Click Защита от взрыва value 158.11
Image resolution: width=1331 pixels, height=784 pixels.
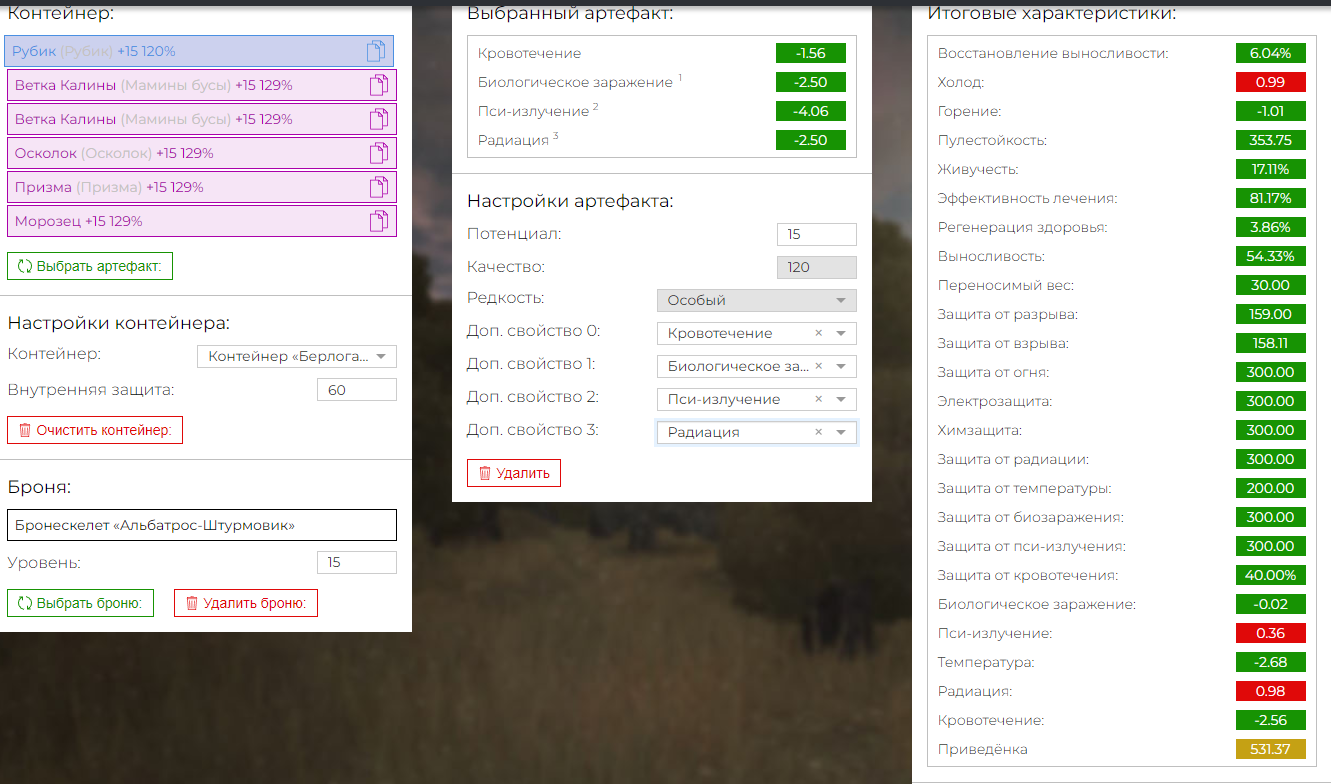(x=1271, y=343)
